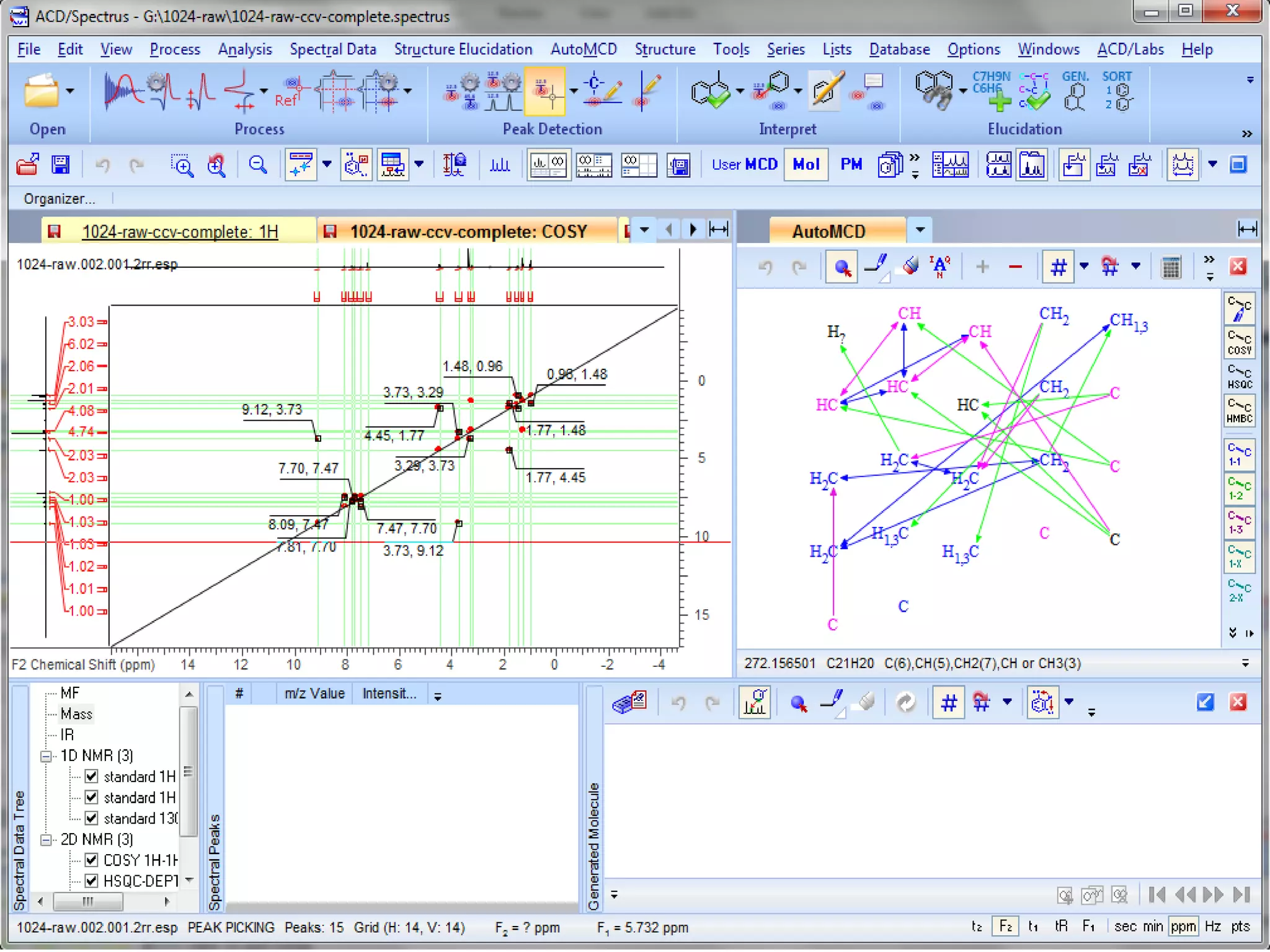
Task: Collapse the 2D NMR (3) tree node
Action: tap(47, 839)
